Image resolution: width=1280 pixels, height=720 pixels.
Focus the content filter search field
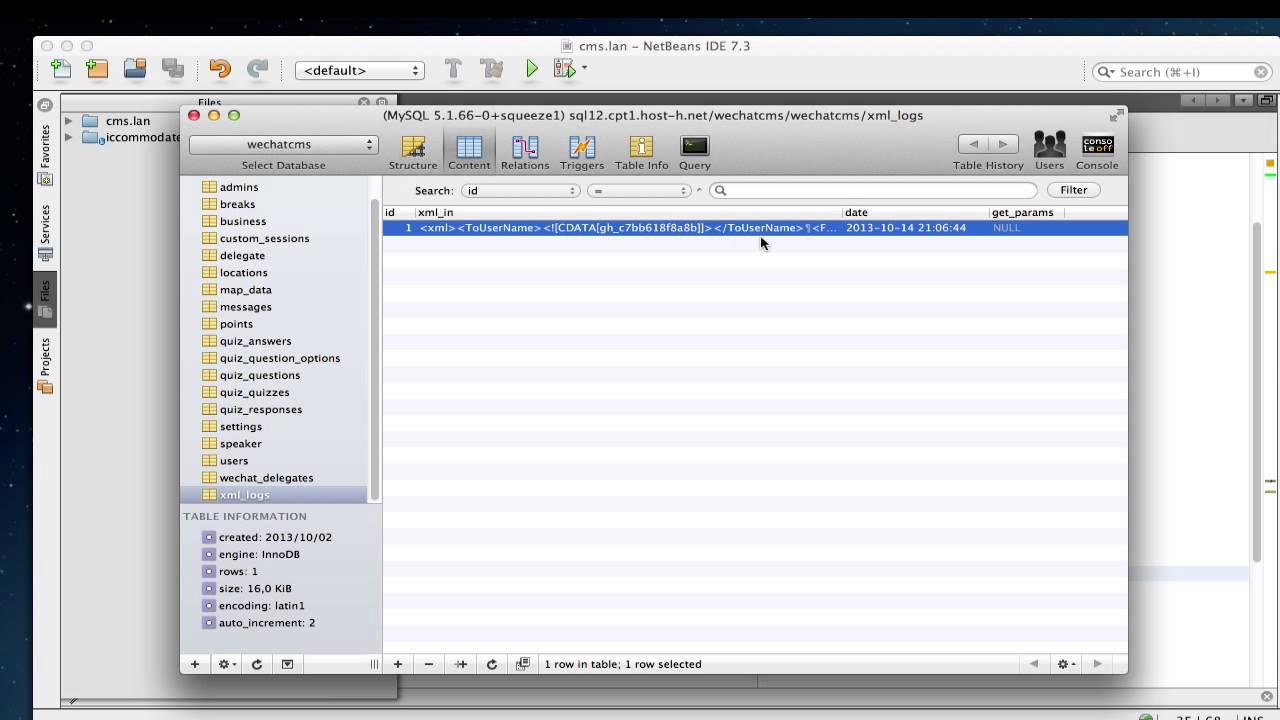[x=873, y=190]
